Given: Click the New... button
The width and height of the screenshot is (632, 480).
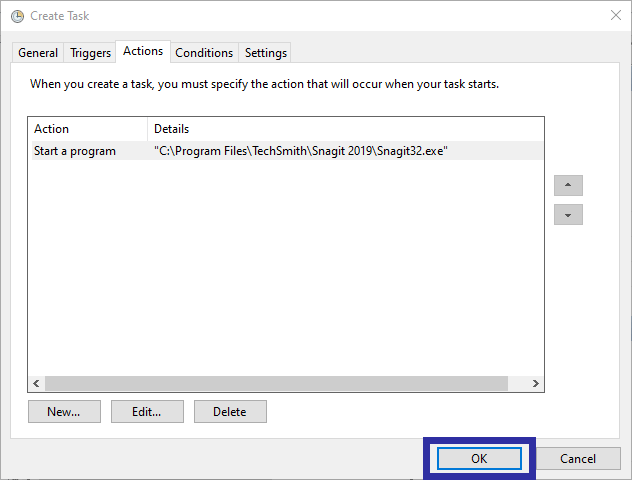Looking at the screenshot, I should (64, 411).
